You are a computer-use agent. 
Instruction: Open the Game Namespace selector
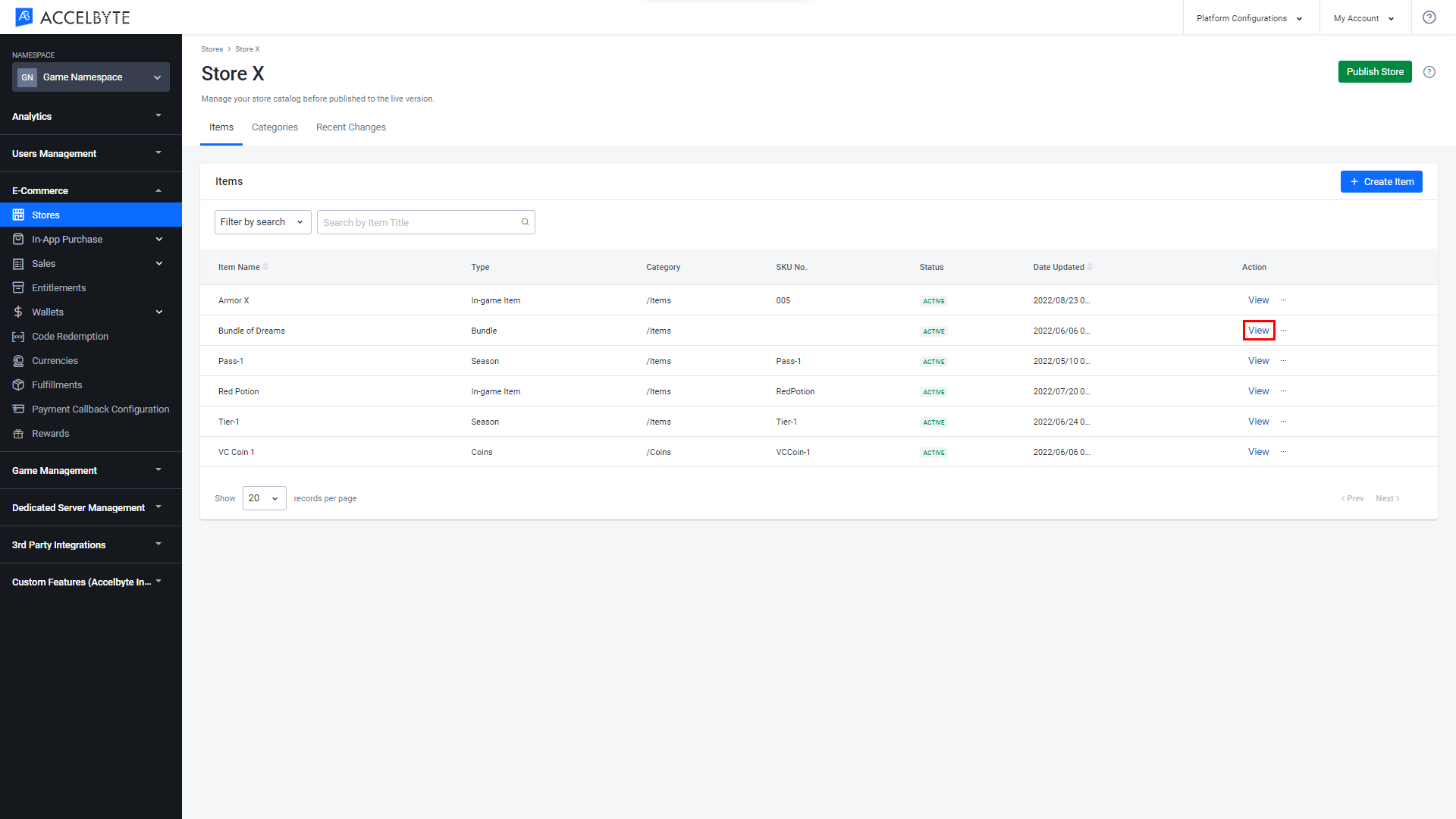(91, 77)
